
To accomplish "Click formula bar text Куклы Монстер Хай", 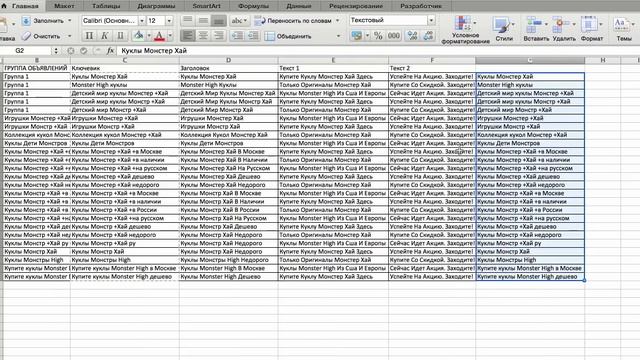I will coord(154,51).
